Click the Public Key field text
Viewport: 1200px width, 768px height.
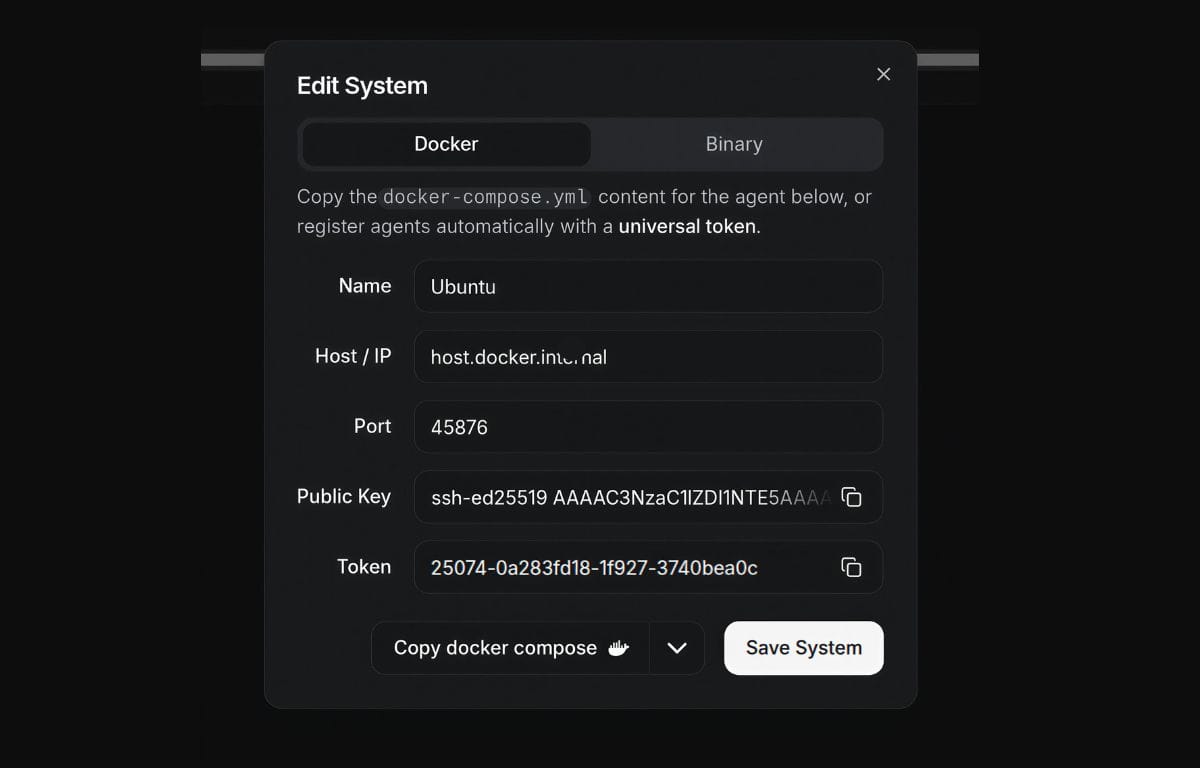click(631, 497)
